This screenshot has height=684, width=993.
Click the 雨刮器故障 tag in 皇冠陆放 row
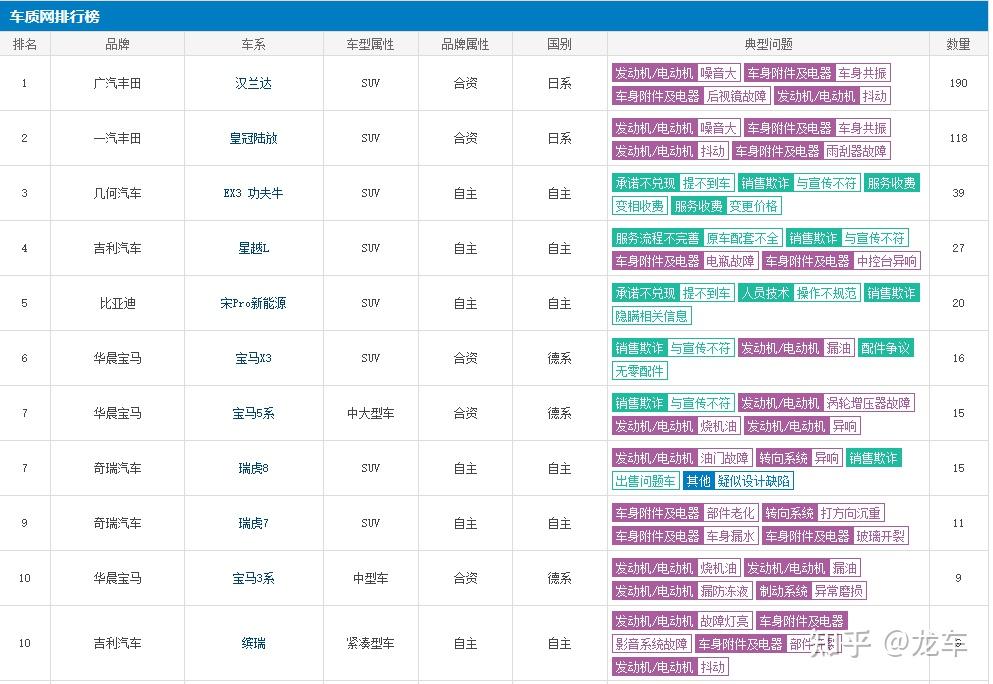[856, 151]
